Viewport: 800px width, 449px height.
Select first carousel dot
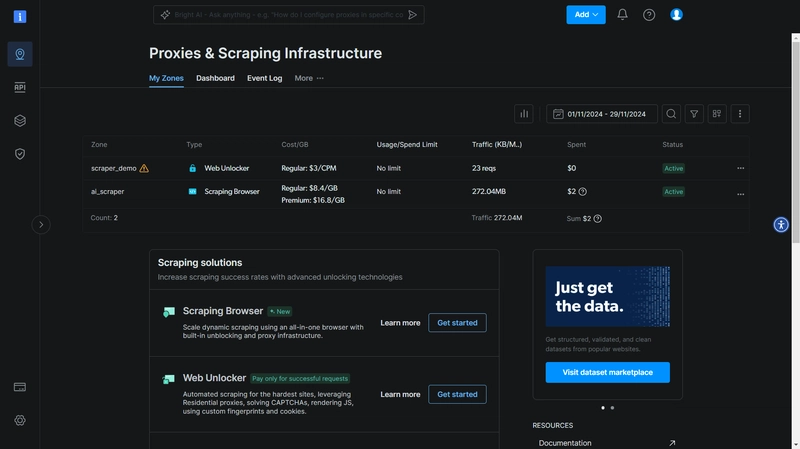pos(603,408)
